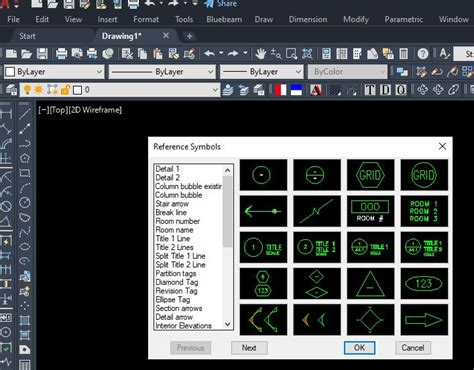Viewport: 474px width, 370px height.
Task: Click the Share button at top
Action: tap(221, 4)
